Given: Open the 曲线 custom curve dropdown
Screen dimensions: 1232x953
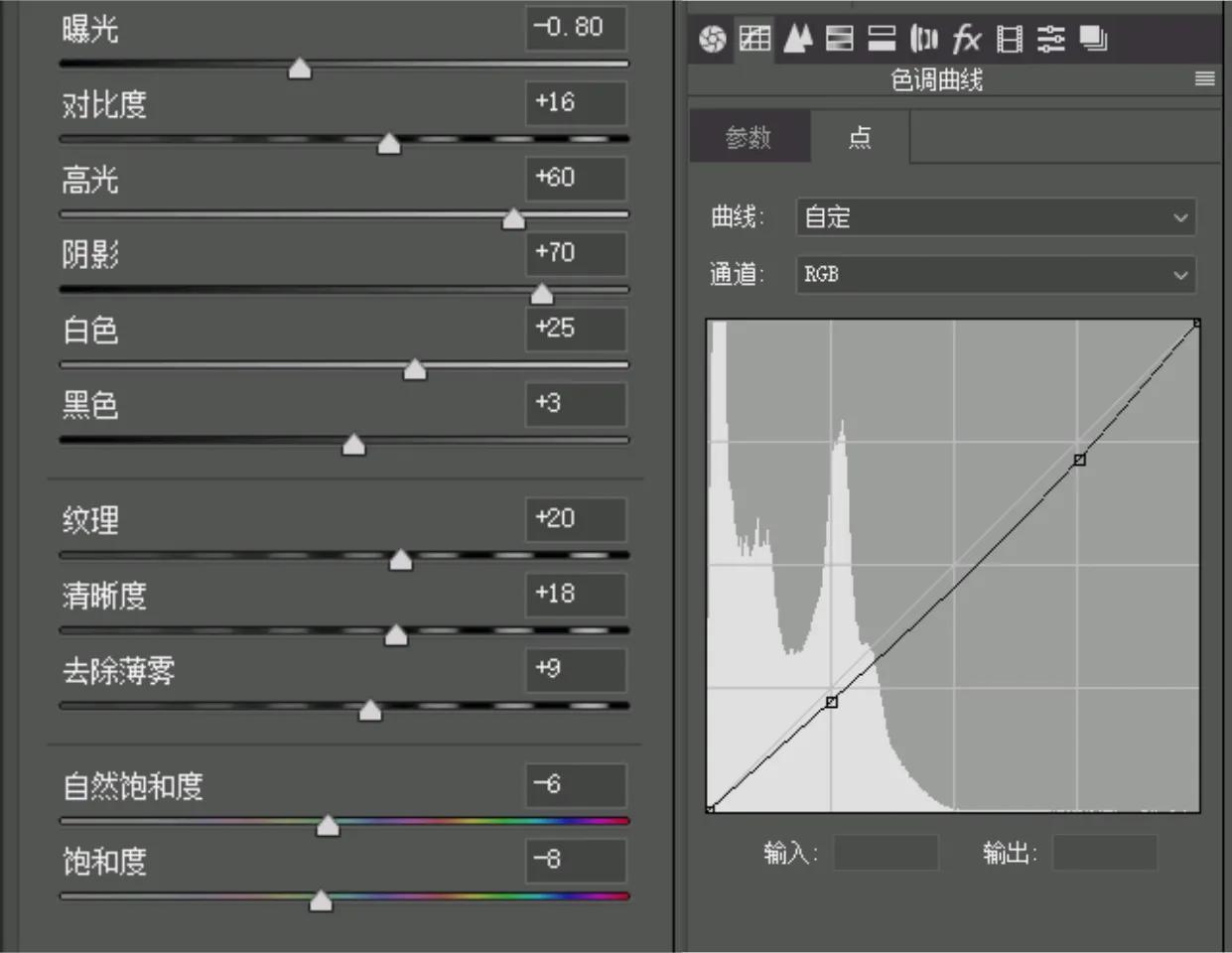Looking at the screenshot, I should point(993,217).
